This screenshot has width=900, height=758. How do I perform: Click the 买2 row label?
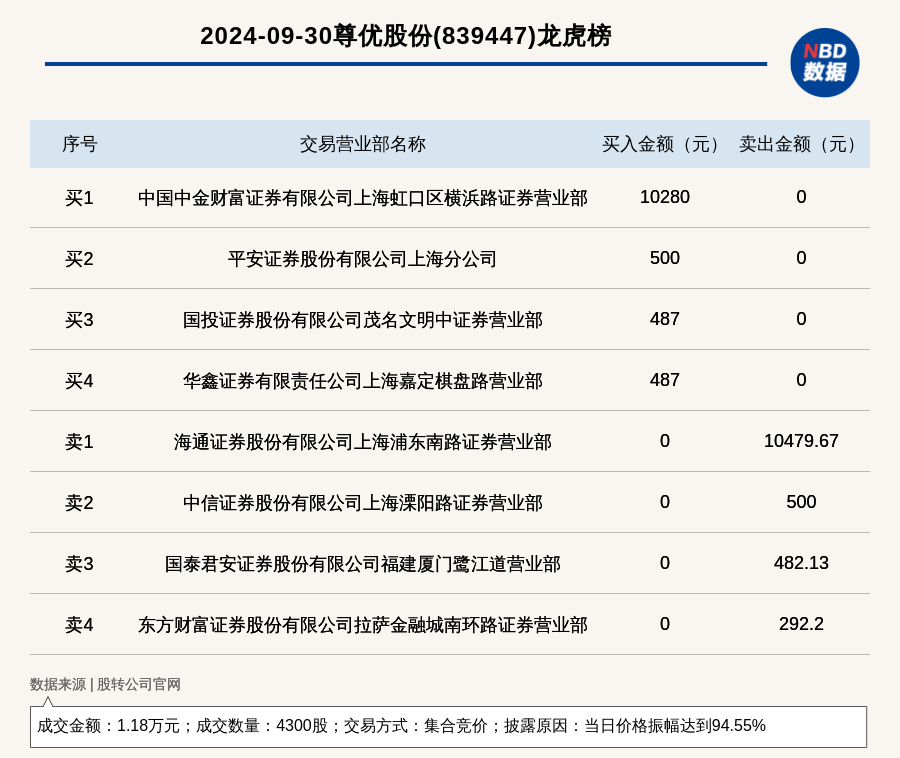[79, 259]
